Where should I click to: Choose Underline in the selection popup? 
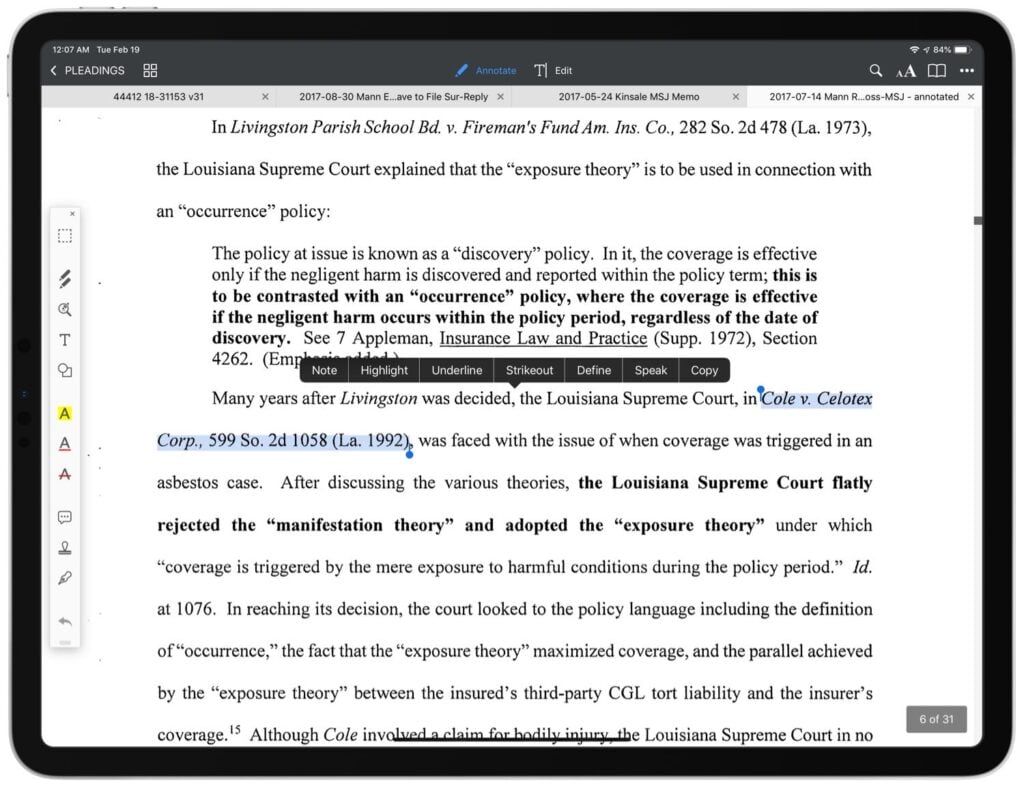coord(457,370)
